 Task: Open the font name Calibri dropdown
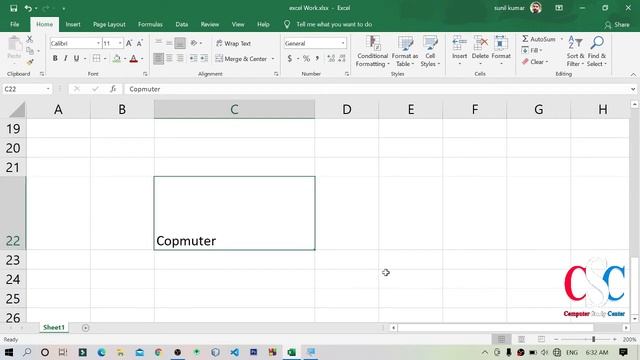[98, 43]
